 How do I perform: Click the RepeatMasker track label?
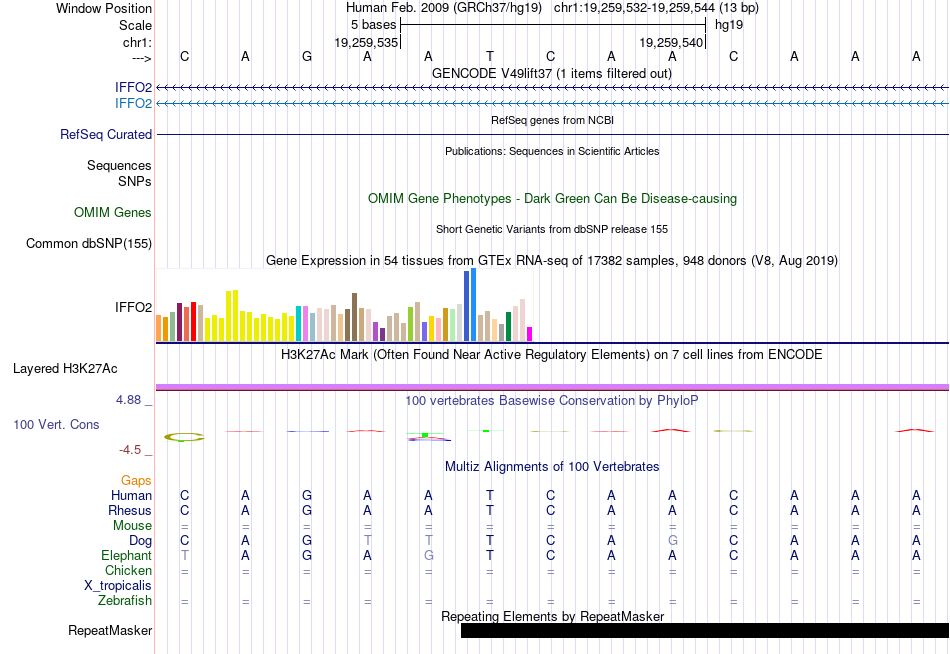point(110,630)
